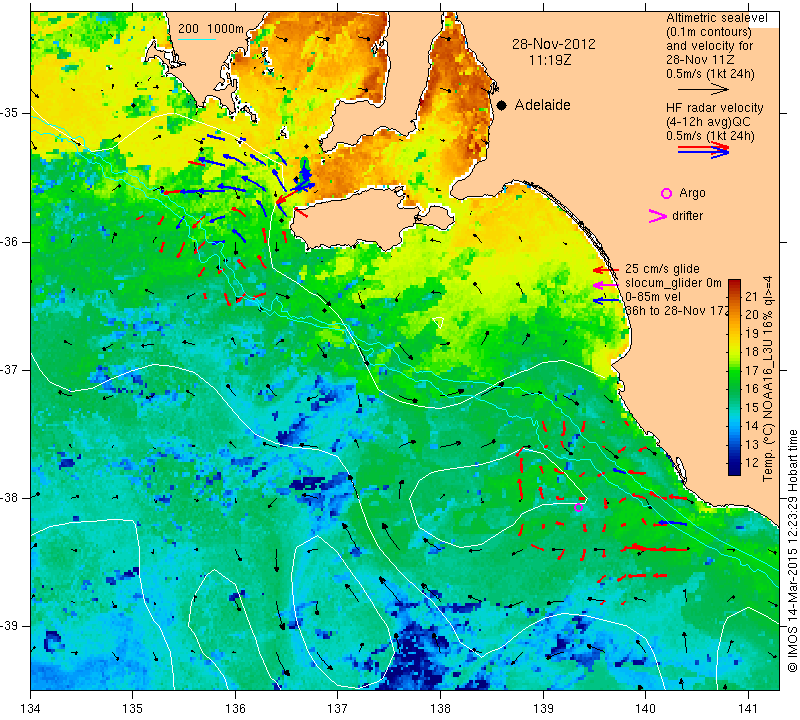The width and height of the screenshot is (800, 720).
Task: Click the red 25 cm/s glide arrow
Action: tap(606, 270)
